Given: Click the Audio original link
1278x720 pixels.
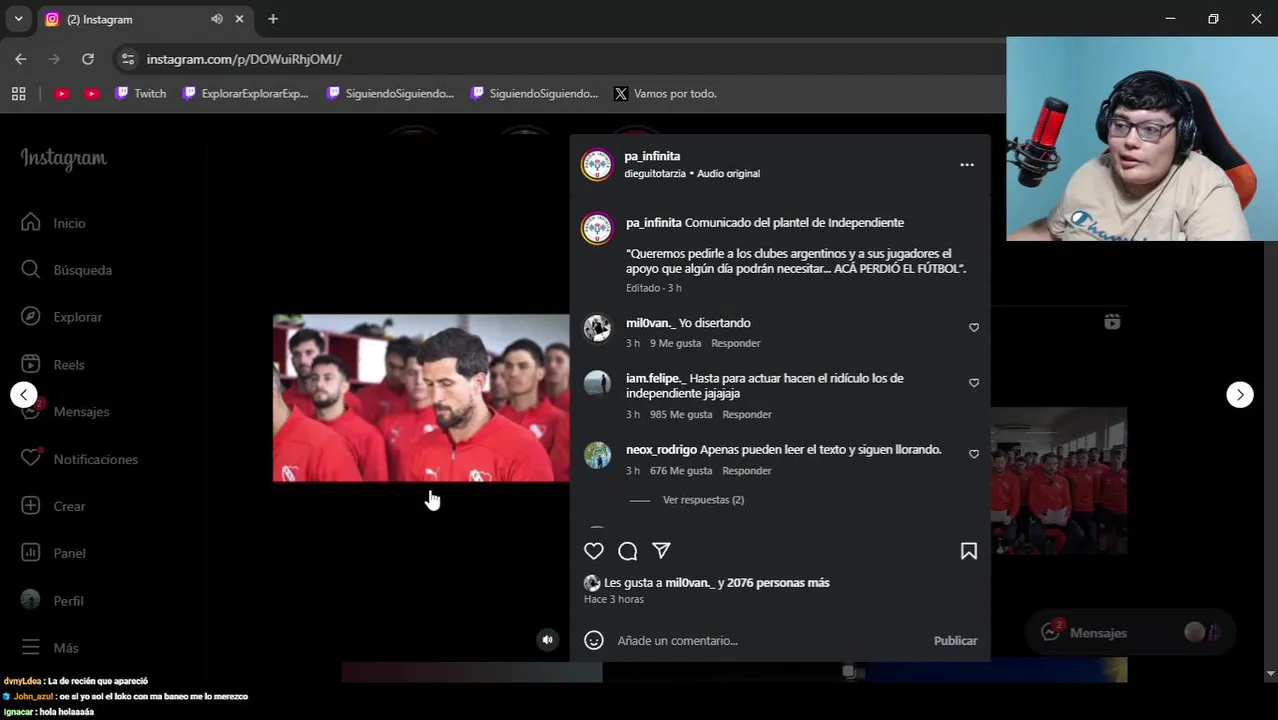Looking at the screenshot, I should [728, 173].
